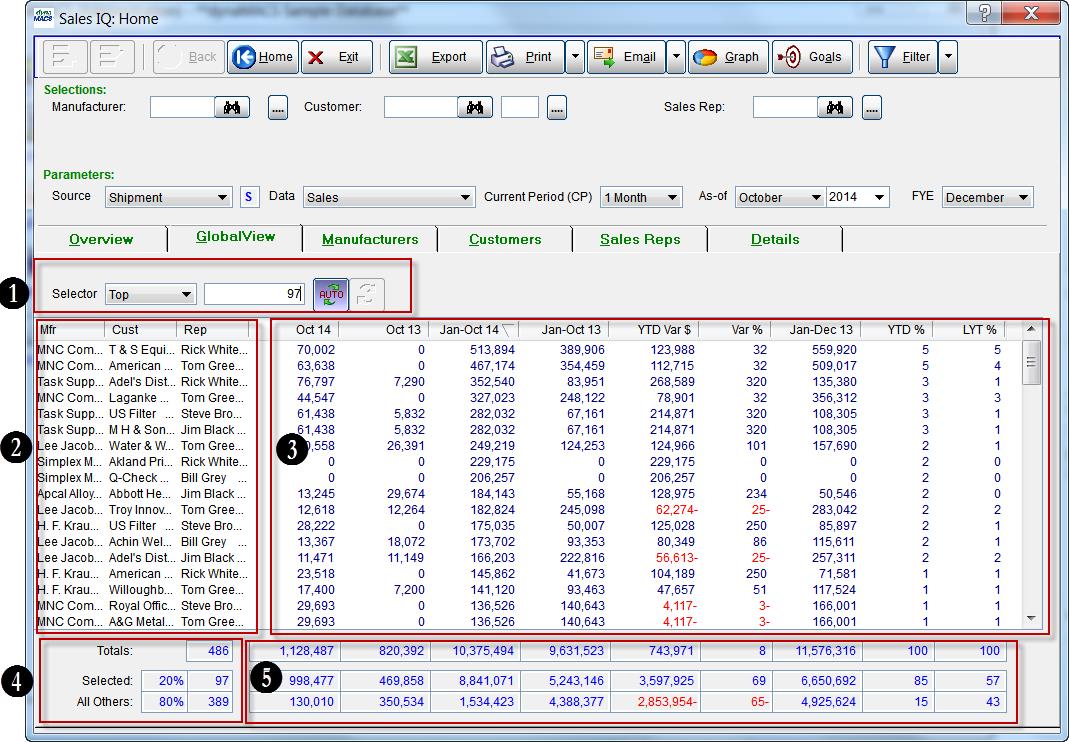Click the table scrollbar up arrow
The width and height of the screenshot is (1069, 742).
tap(1031, 329)
